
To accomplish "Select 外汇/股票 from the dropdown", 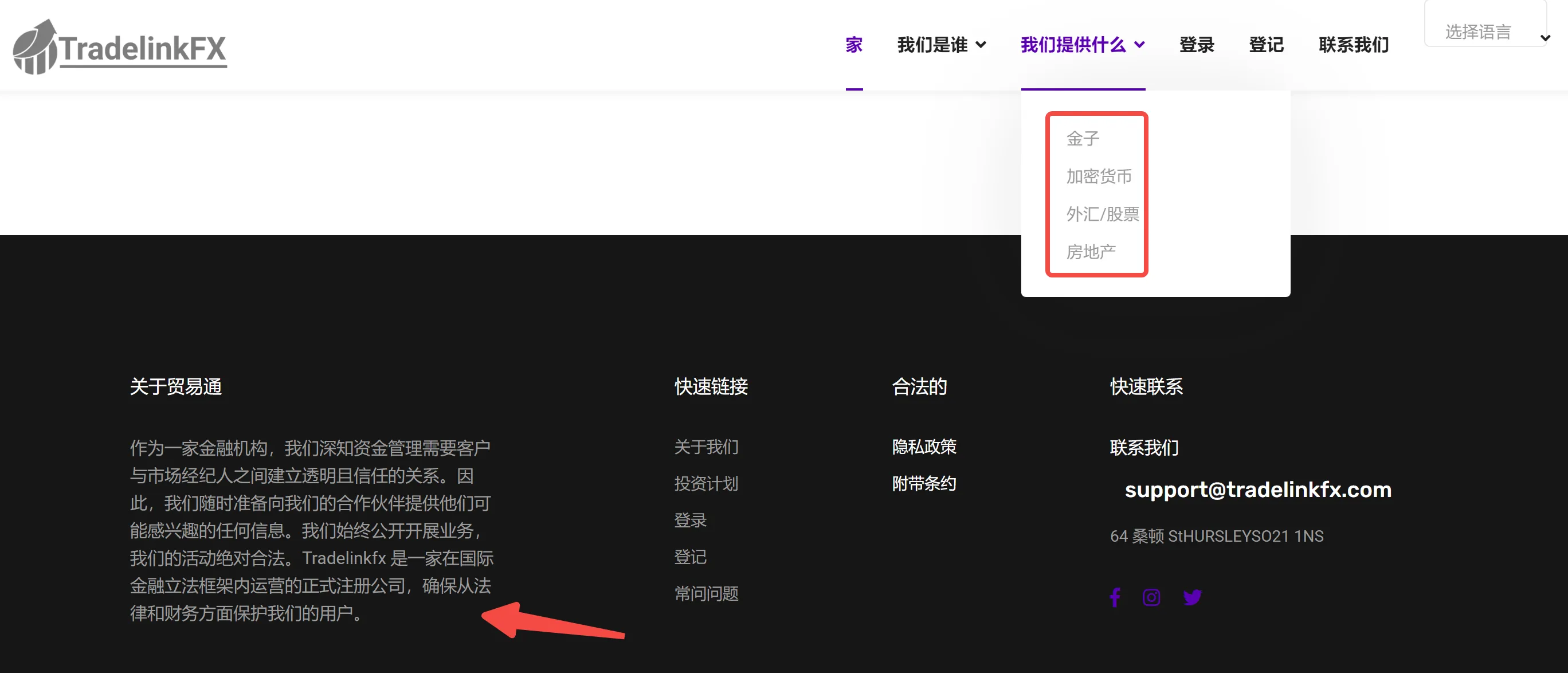I will pyautogui.click(x=1102, y=214).
